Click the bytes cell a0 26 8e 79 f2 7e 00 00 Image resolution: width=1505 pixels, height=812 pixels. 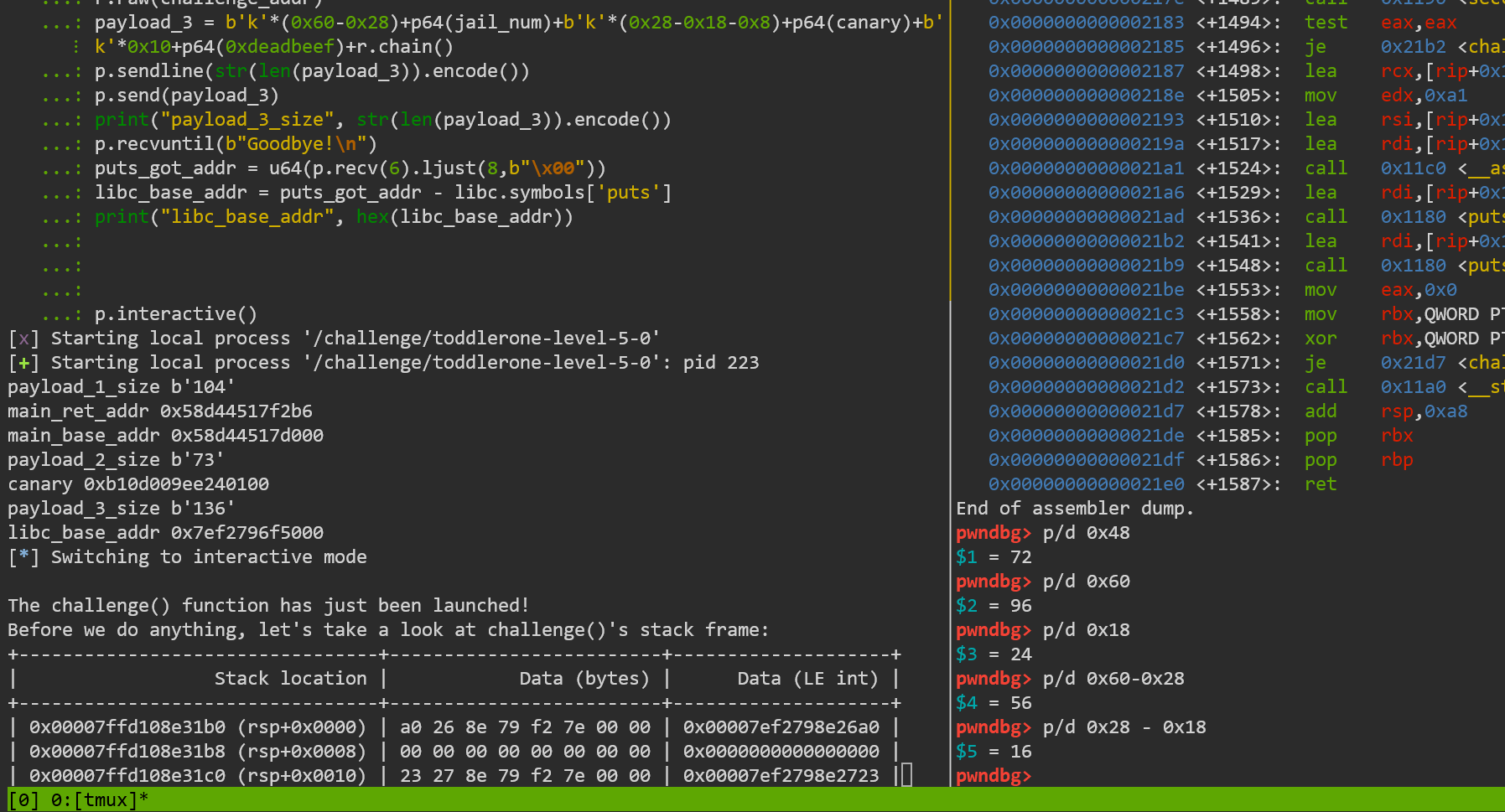525,727
